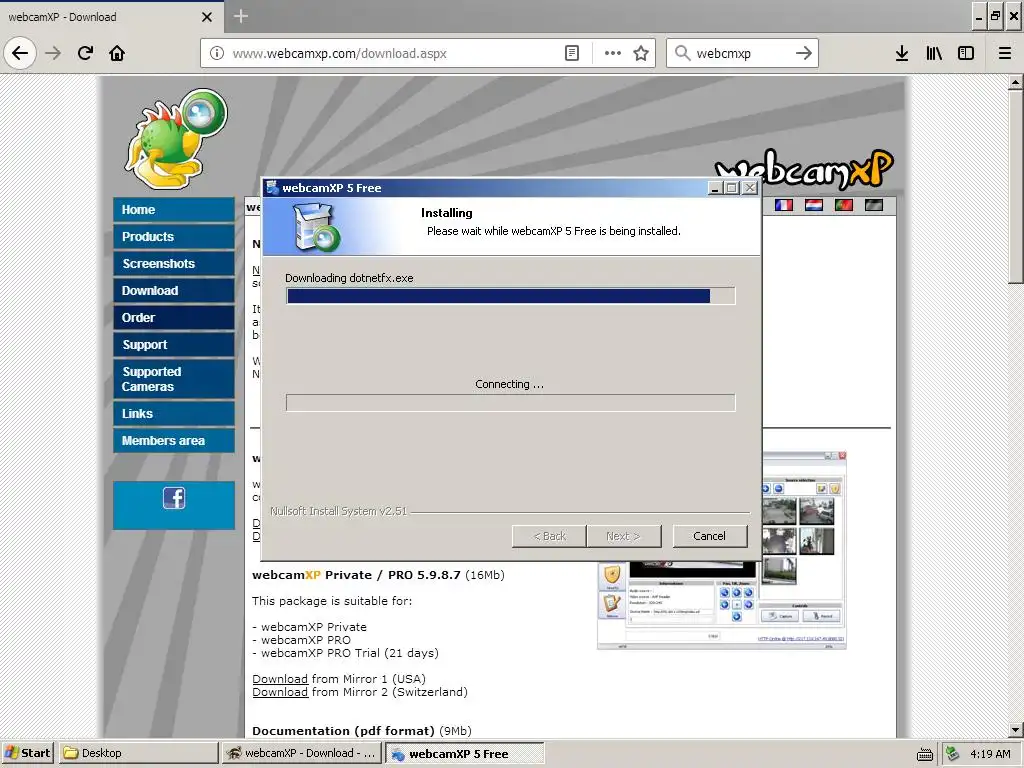Click the Facebook icon in sidebar
The width and height of the screenshot is (1024, 768).
click(174, 498)
